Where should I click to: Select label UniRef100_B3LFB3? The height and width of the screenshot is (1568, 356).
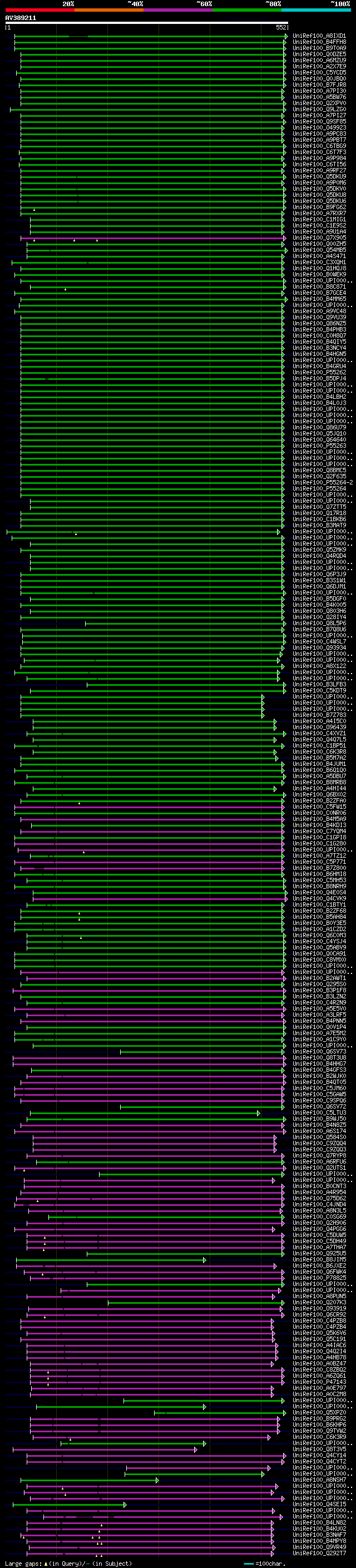tap(319, 684)
